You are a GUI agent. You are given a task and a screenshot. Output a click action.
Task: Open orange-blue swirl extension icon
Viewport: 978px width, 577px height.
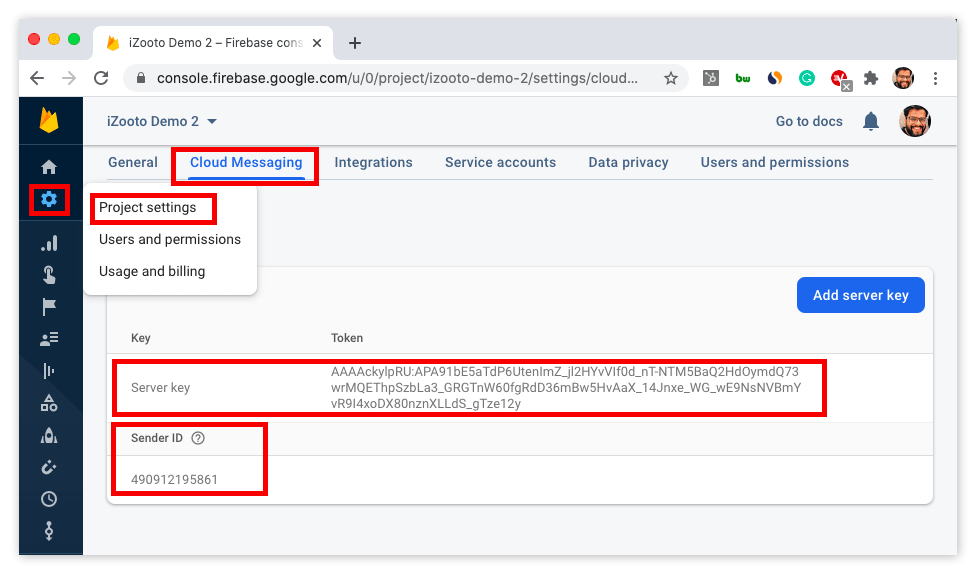[x=775, y=78]
